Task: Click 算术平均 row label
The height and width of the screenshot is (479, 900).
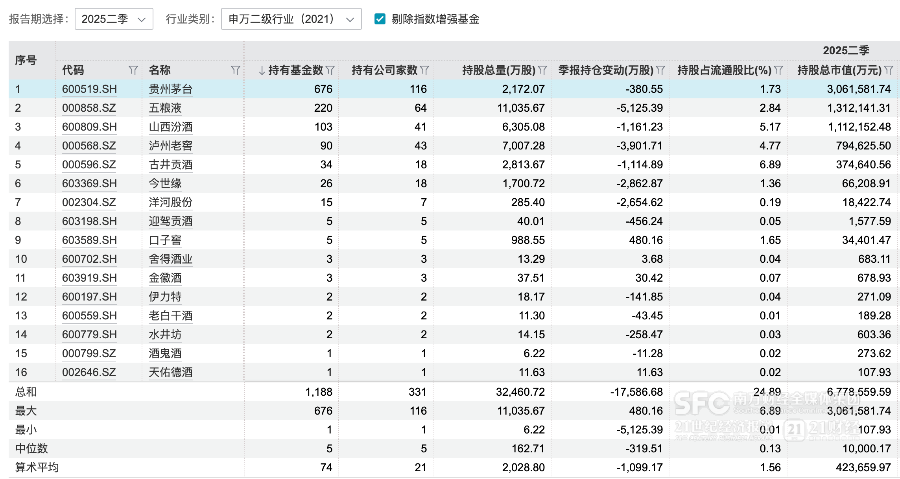Action: click(37, 468)
